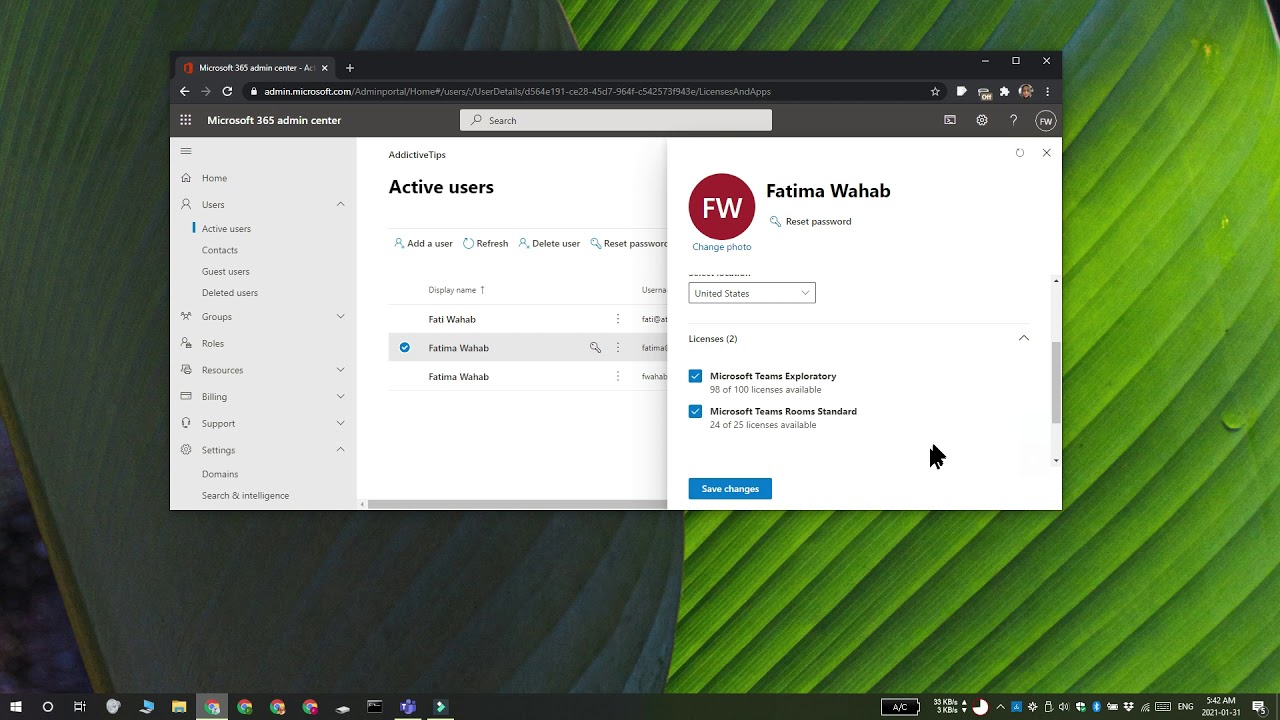
Task: Click Delete user in the toolbar
Action: (x=549, y=244)
